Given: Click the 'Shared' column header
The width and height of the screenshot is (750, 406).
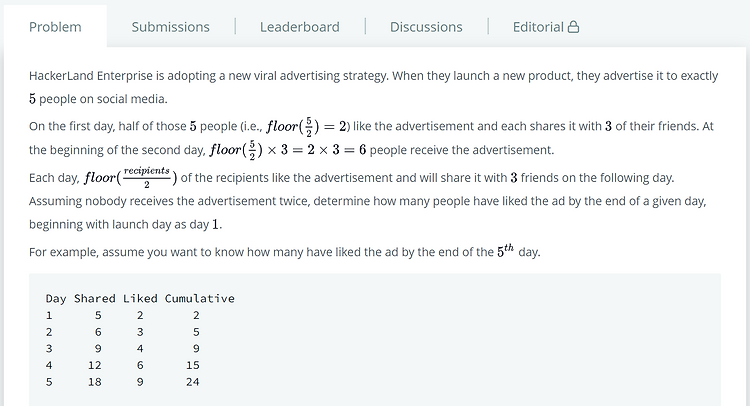Looking at the screenshot, I should (94, 298).
